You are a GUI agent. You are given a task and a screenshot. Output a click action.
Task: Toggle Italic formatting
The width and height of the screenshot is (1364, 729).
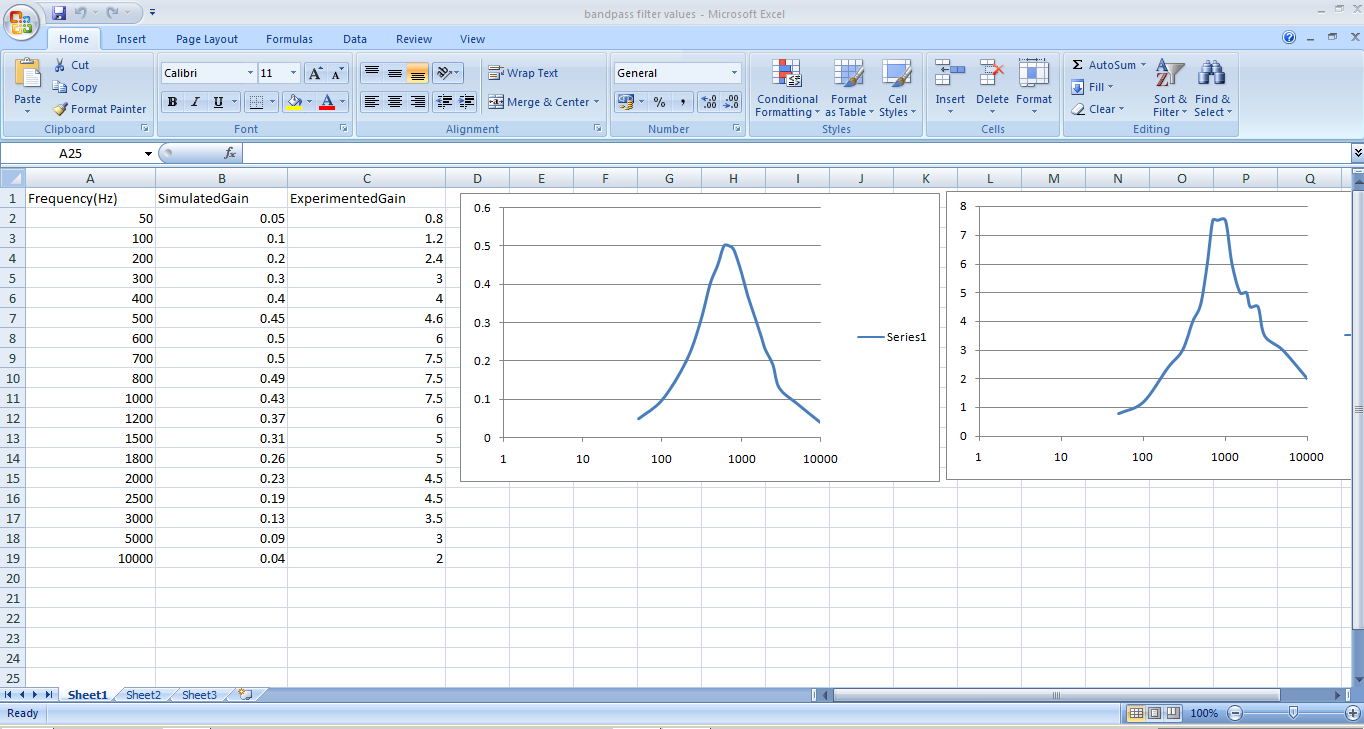click(x=195, y=102)
